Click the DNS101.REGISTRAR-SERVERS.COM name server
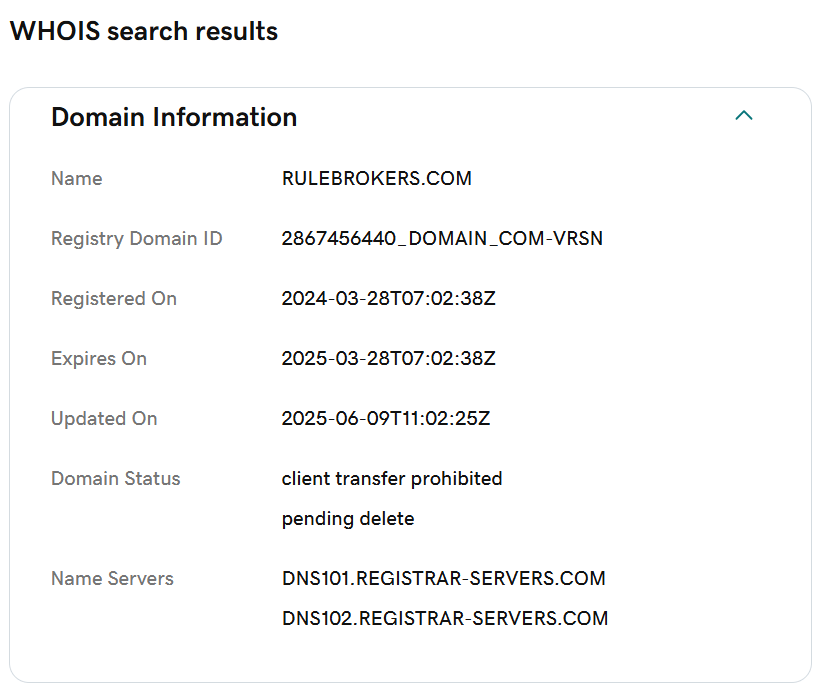This screenshot has width=826, height=695. point(444,579)
